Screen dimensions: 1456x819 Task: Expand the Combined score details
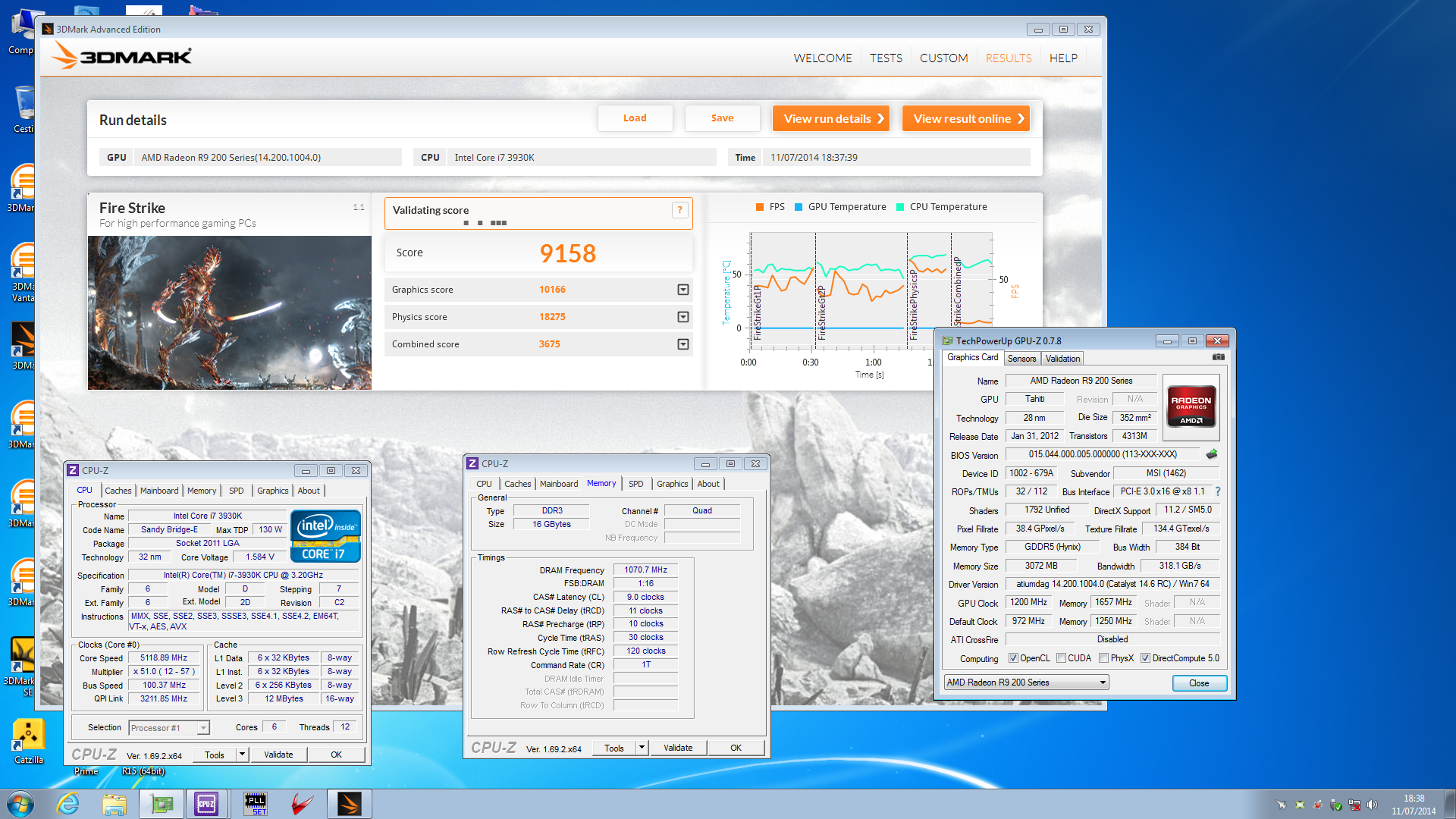(682, 344)
